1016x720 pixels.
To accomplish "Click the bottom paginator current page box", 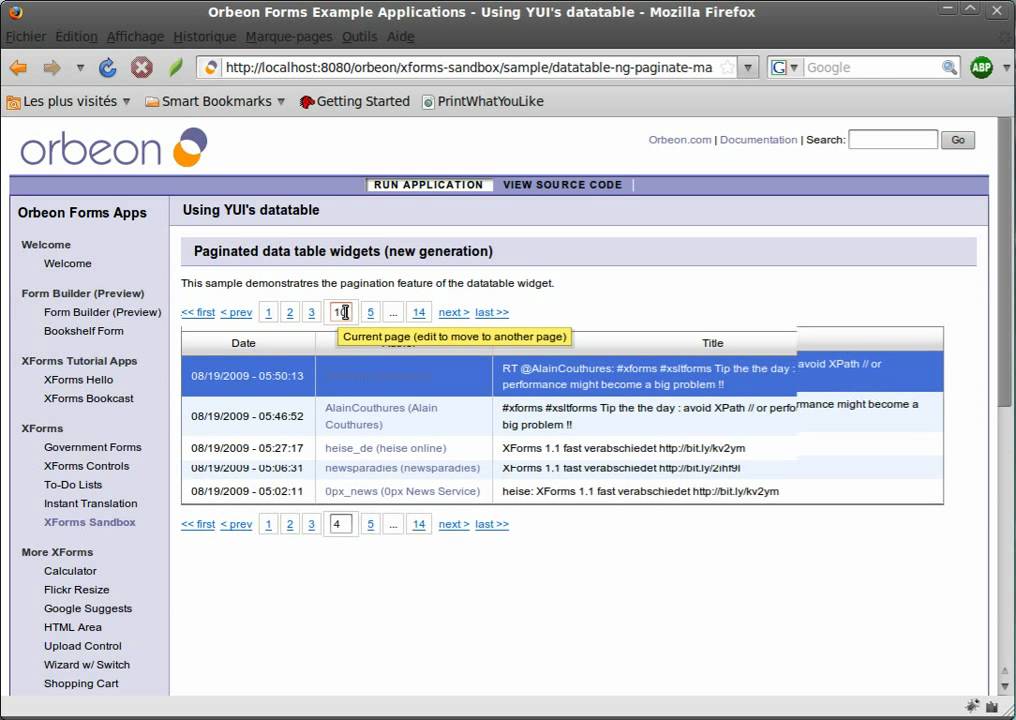I will point(341,524).
